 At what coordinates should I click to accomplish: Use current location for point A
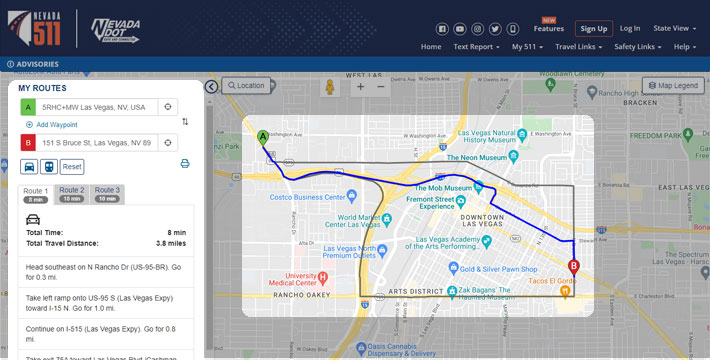tap(168, 107)
